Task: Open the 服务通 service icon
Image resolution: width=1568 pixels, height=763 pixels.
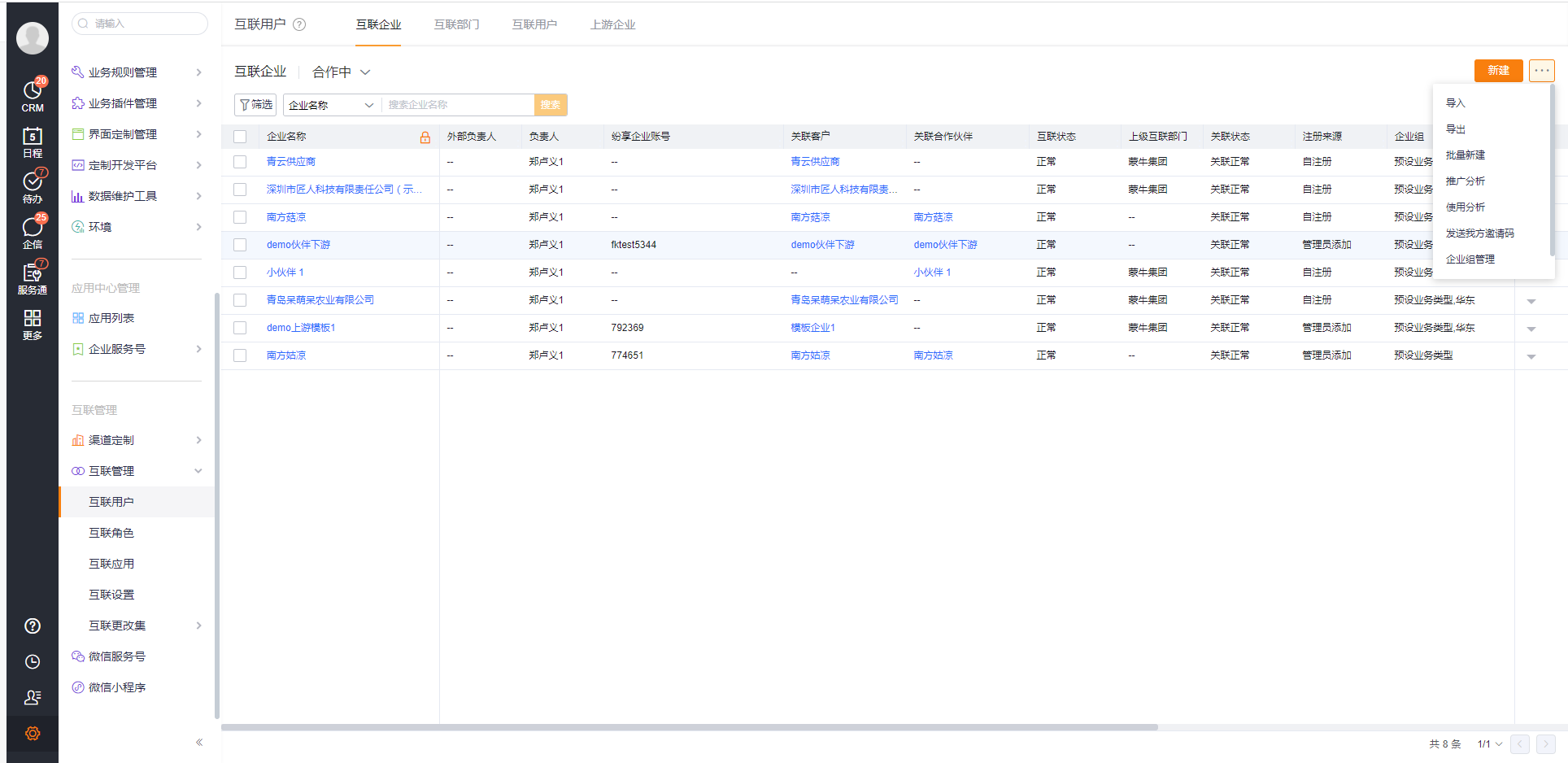Action: coord(33,277)
